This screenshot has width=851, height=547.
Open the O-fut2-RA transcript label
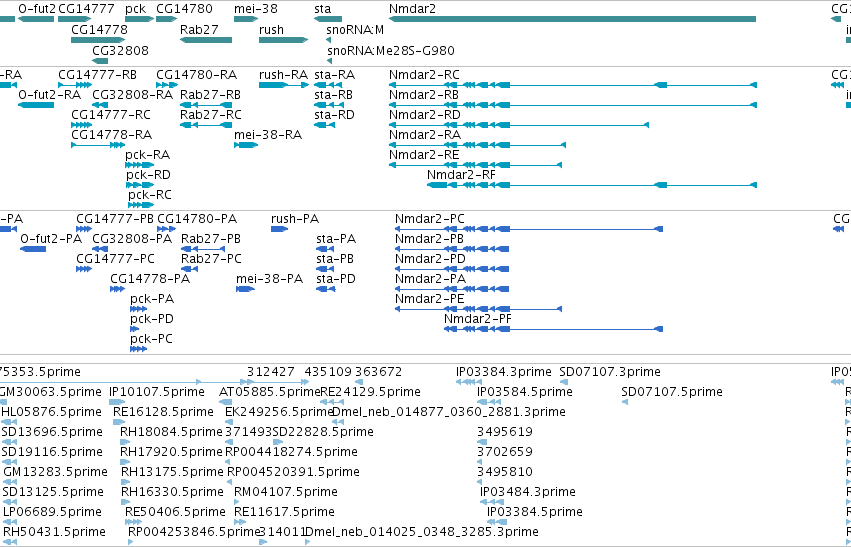tap(49, 94)
